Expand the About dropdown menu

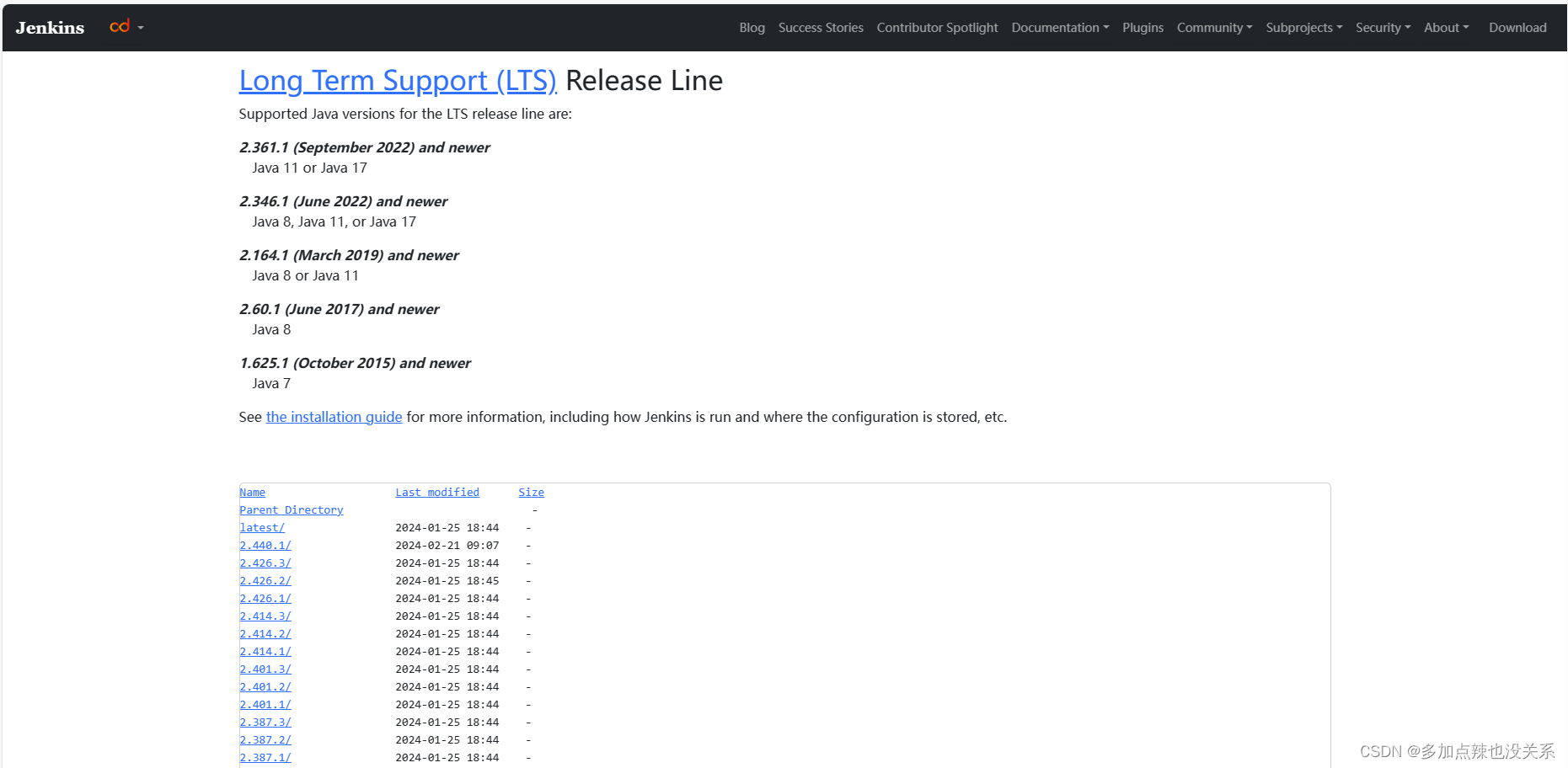click(x=1446, y=28)
